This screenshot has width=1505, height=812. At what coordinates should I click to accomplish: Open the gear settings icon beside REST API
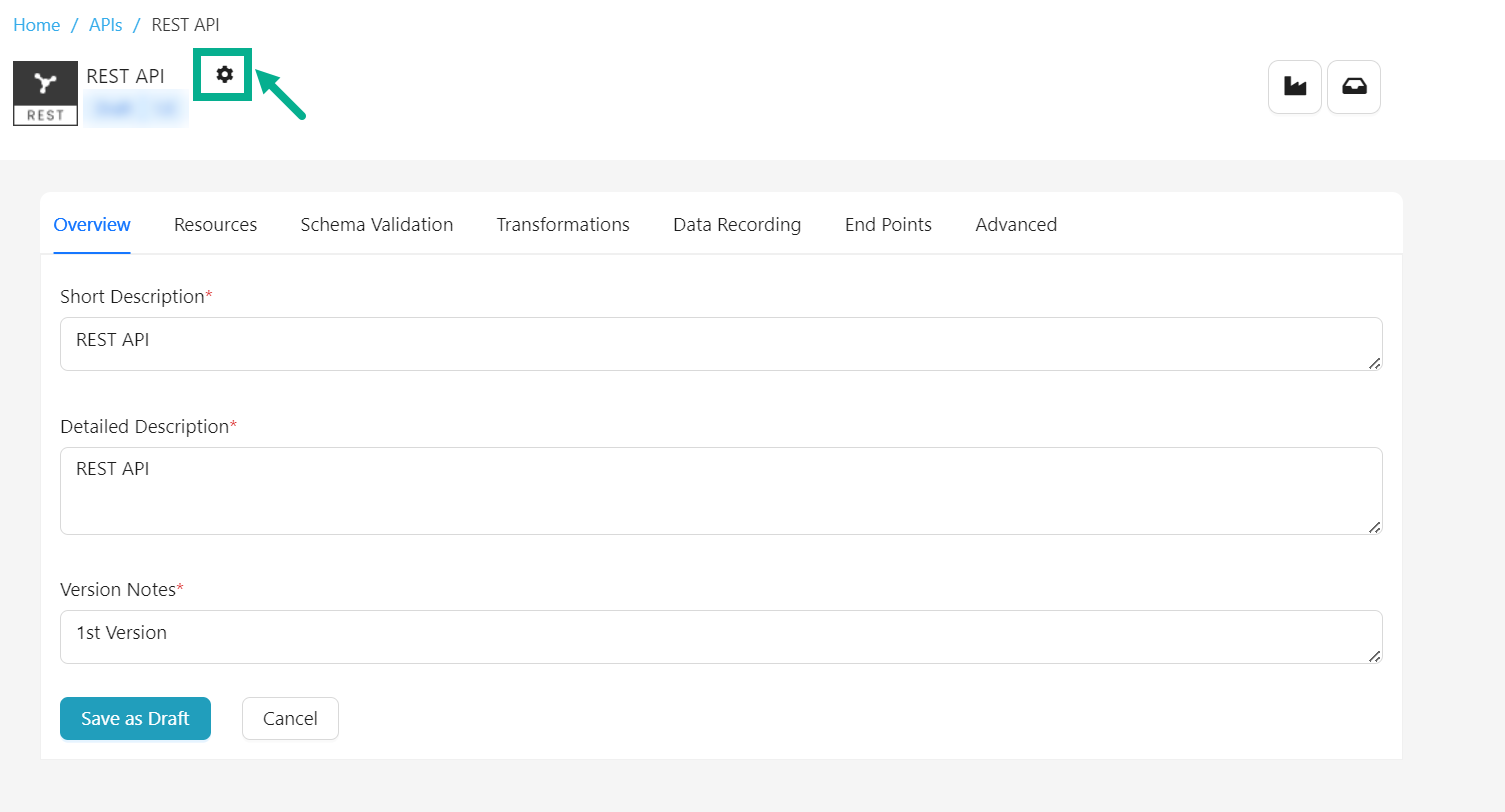224,74
